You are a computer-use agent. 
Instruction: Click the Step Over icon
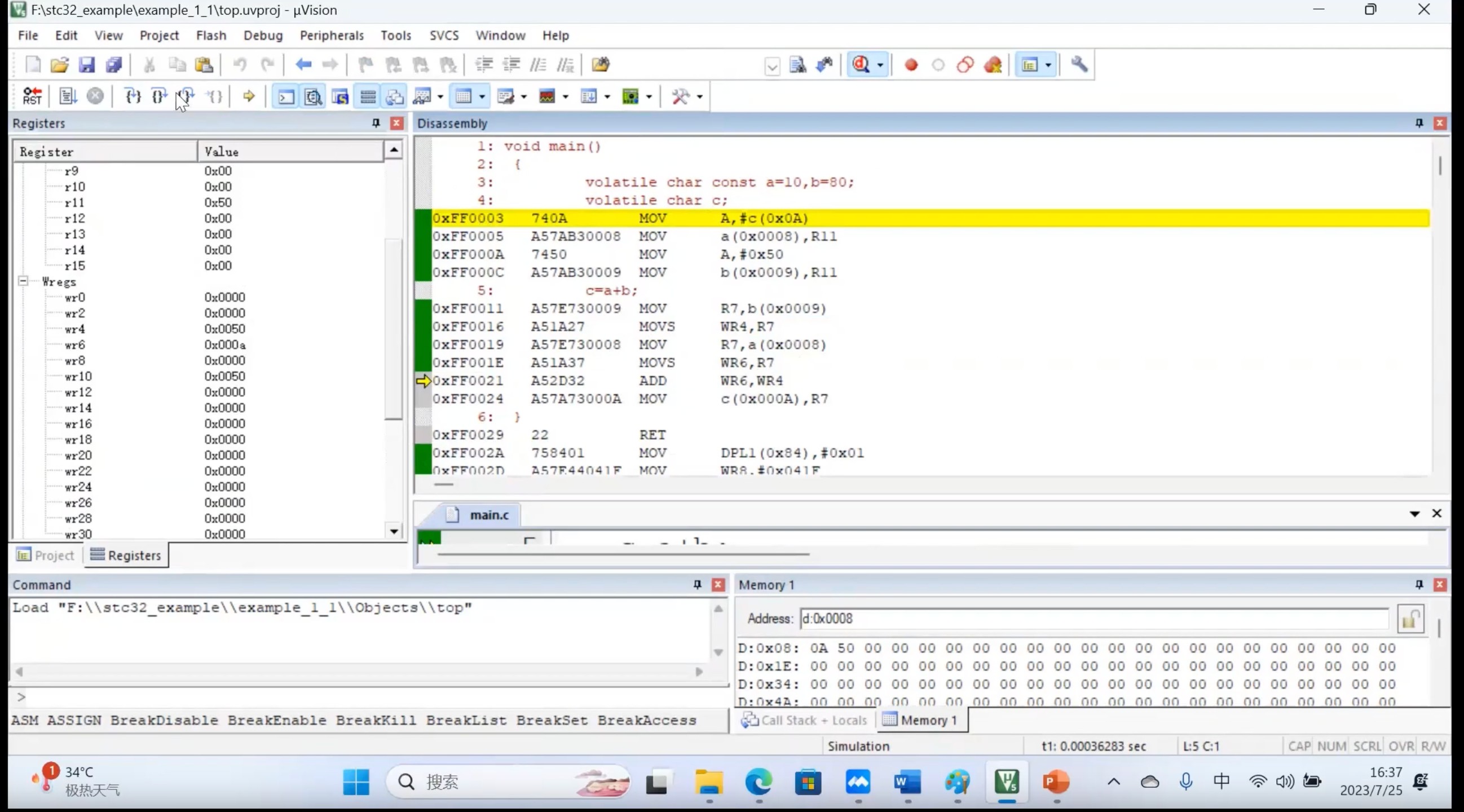click(x=160, y=96)
